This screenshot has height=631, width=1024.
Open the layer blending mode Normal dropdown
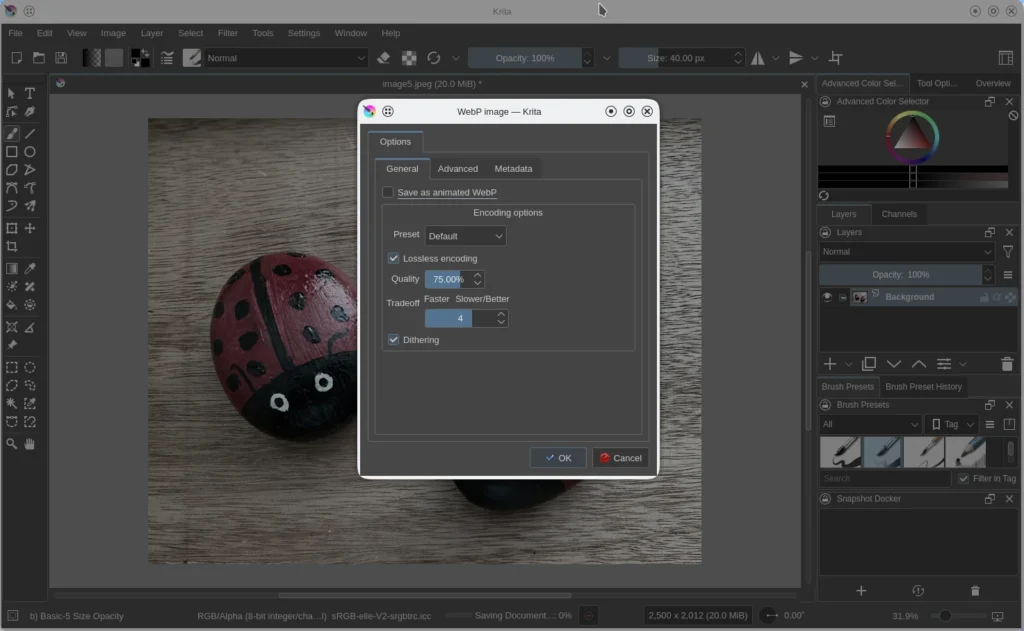[x=906, y=251]
